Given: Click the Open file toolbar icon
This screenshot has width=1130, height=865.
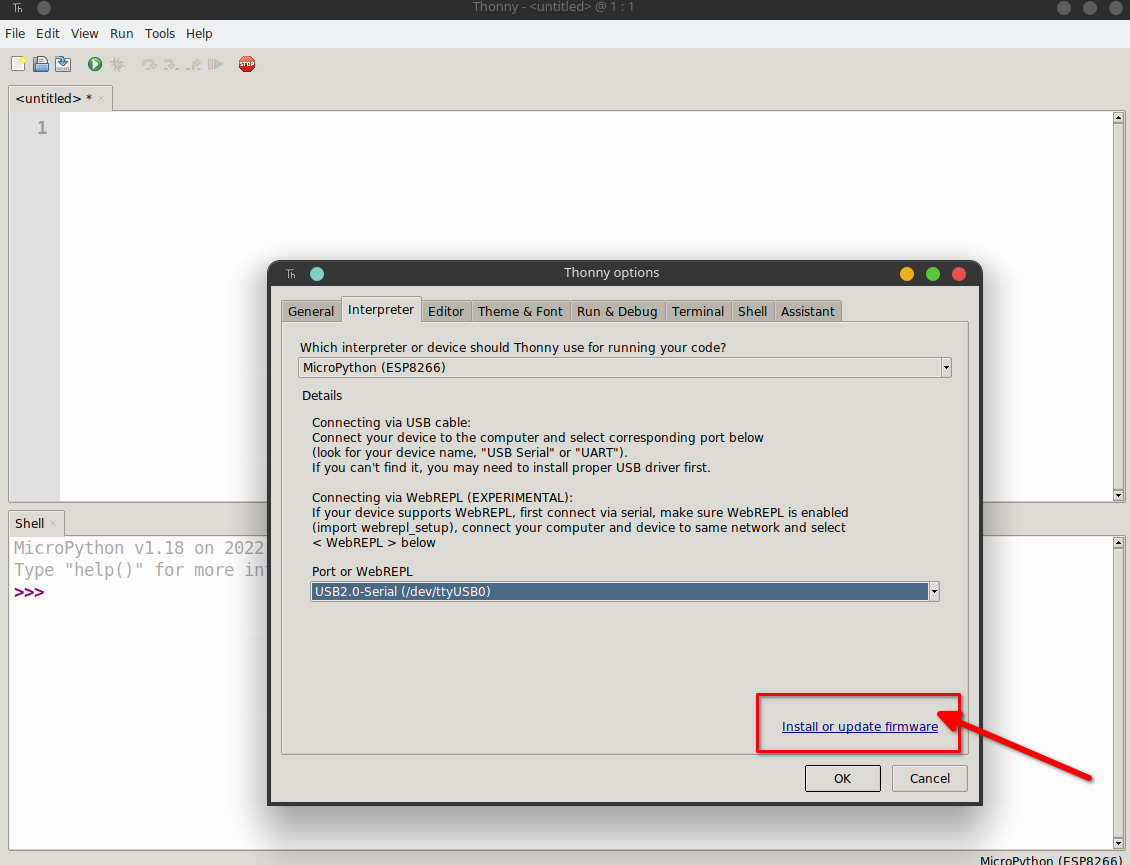Looking at the screenshot, I should [41, 64].
